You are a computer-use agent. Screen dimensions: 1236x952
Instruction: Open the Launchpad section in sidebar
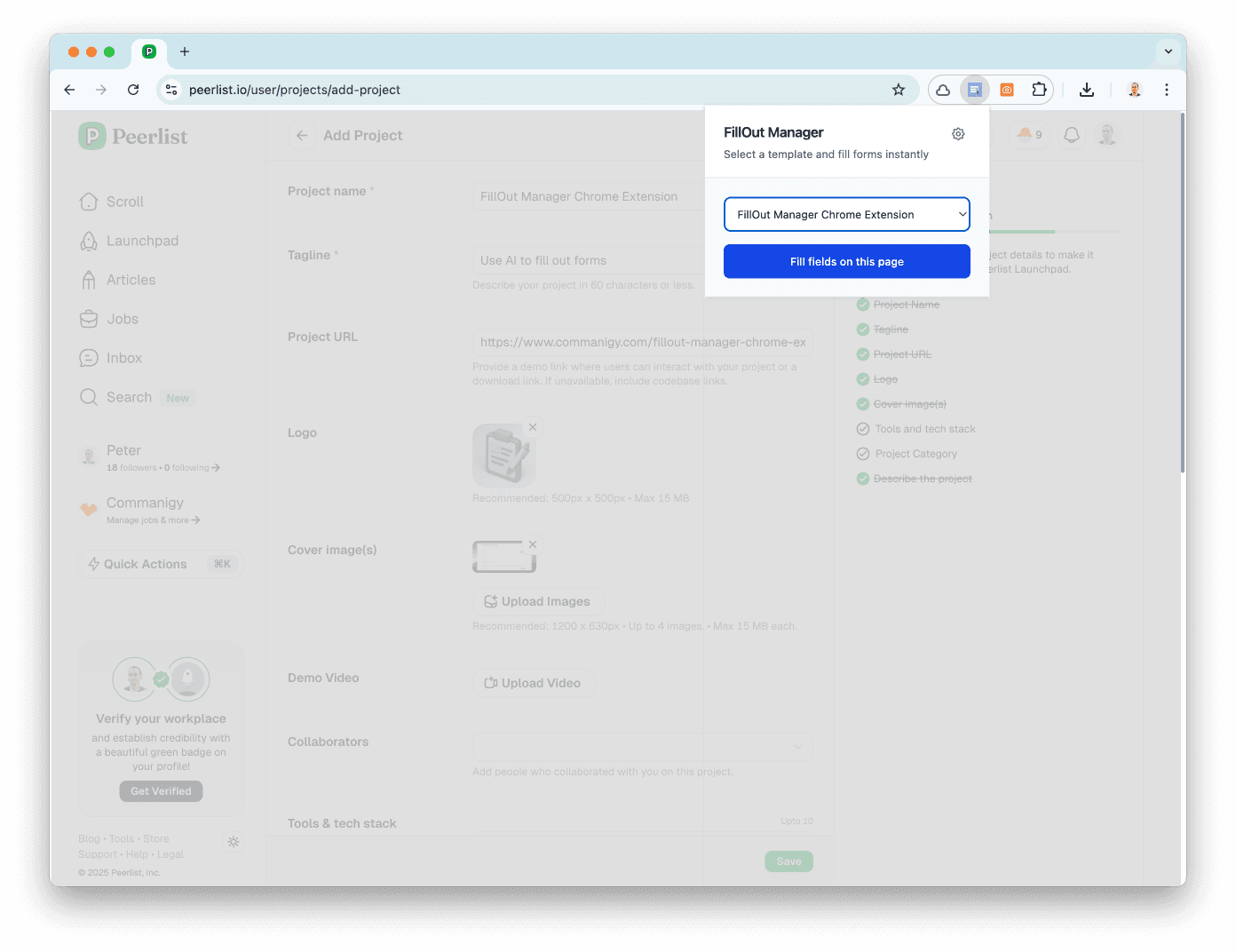tap(140, 241)
